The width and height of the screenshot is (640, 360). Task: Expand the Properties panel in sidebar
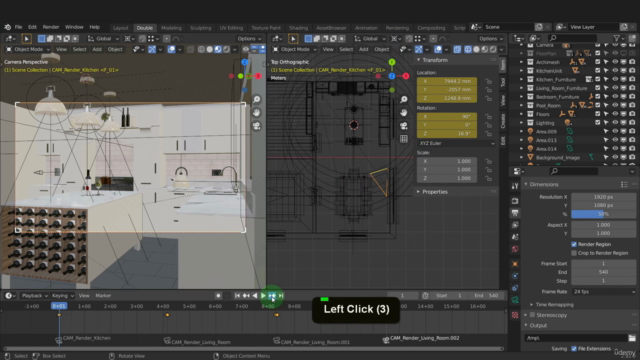point(418,192)
